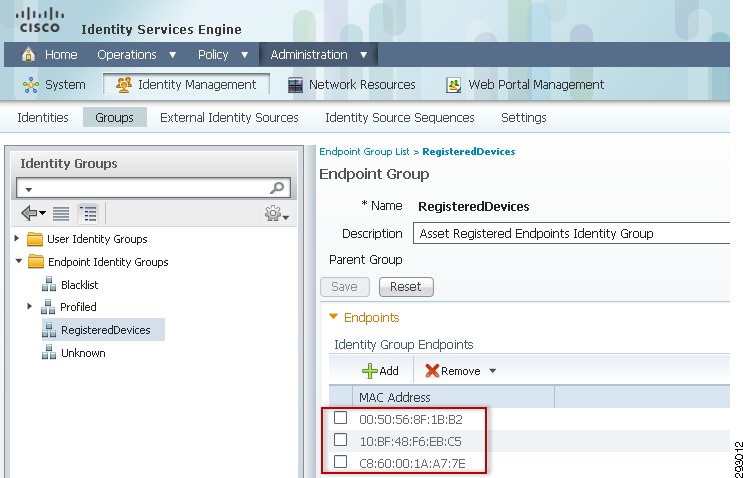Open the Operations menu

(127, 54)
